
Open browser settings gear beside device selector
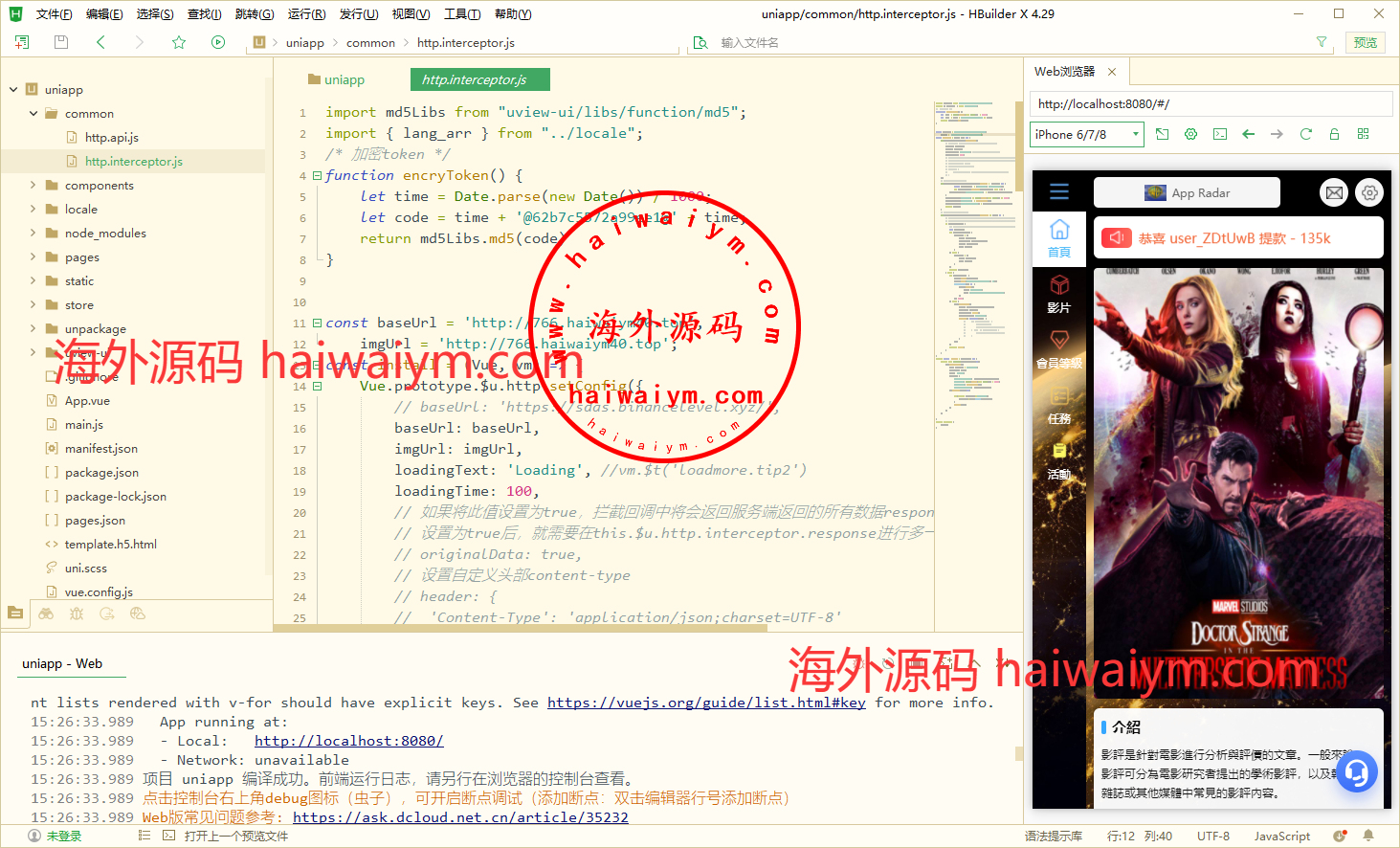click(1191, 134)
